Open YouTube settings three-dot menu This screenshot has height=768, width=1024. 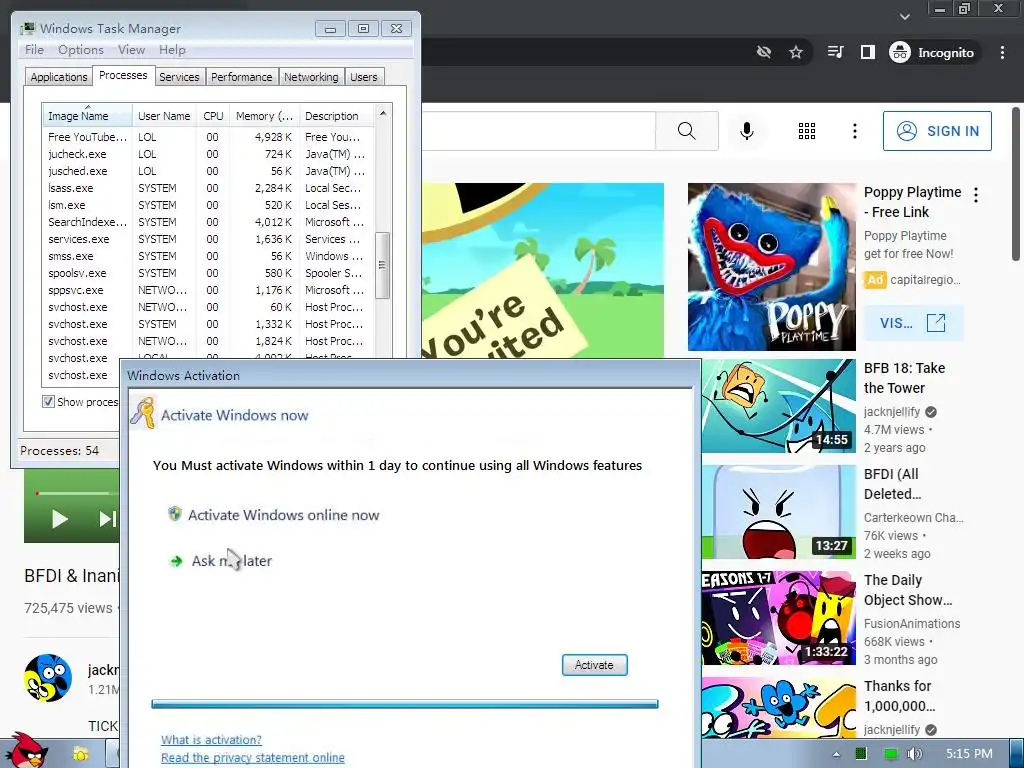pyautogui.click(x=854, y=131)
